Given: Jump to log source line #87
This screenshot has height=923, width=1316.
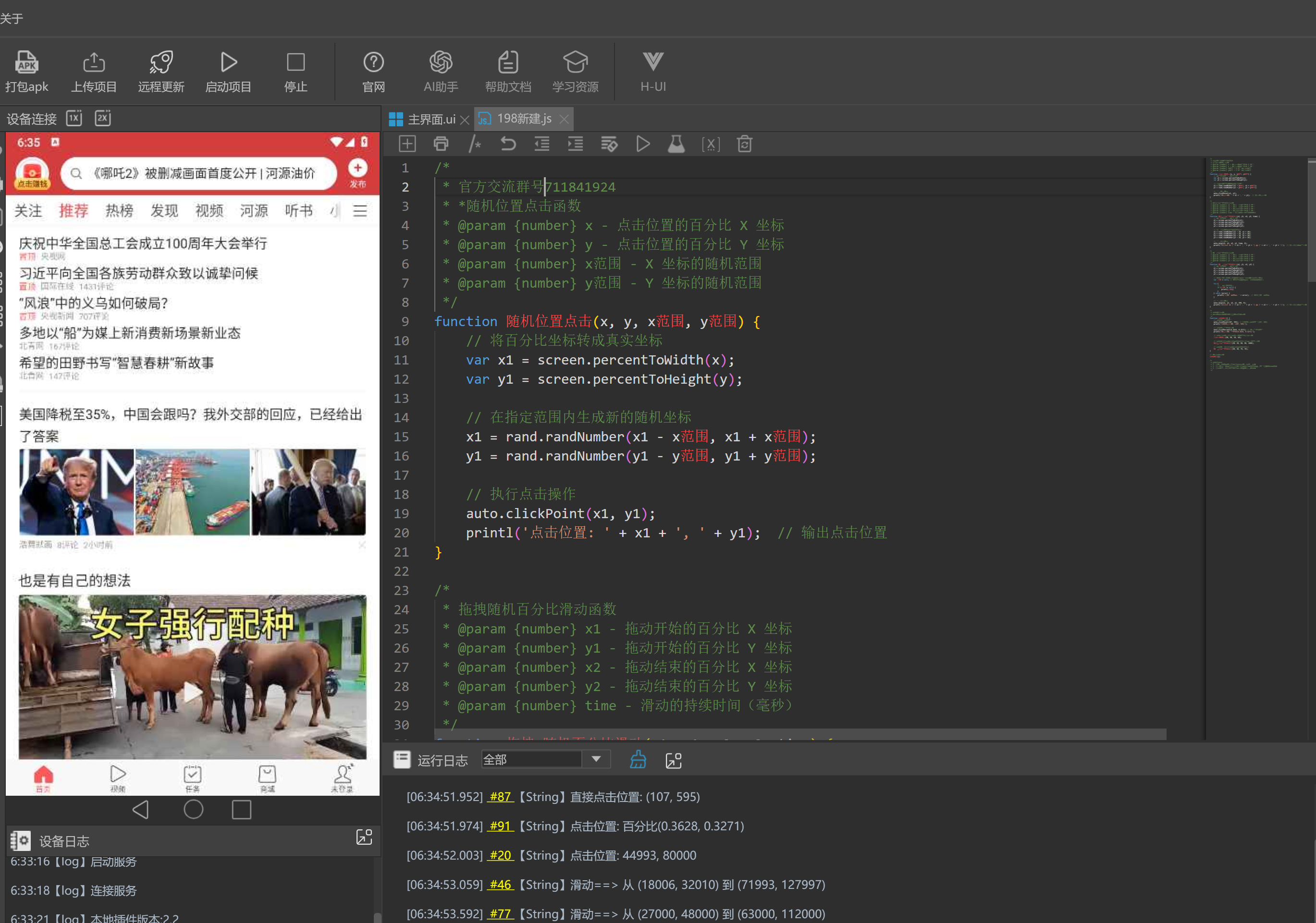Looking at the screenshot, I should (500, 796).
